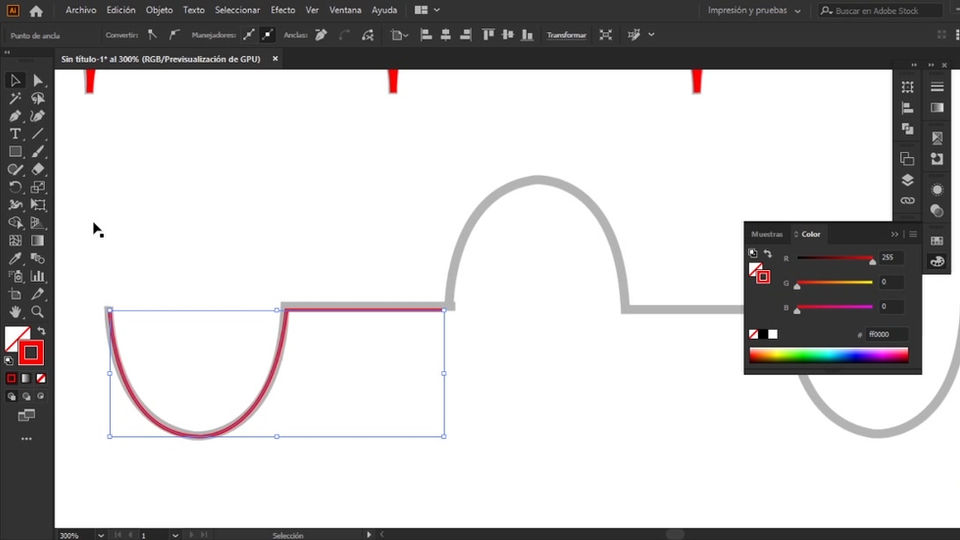Image resolution: width=960 pixels, height=540 pixels.
Task: Select the Column Graph tool
Action: [x=38, y=276]
